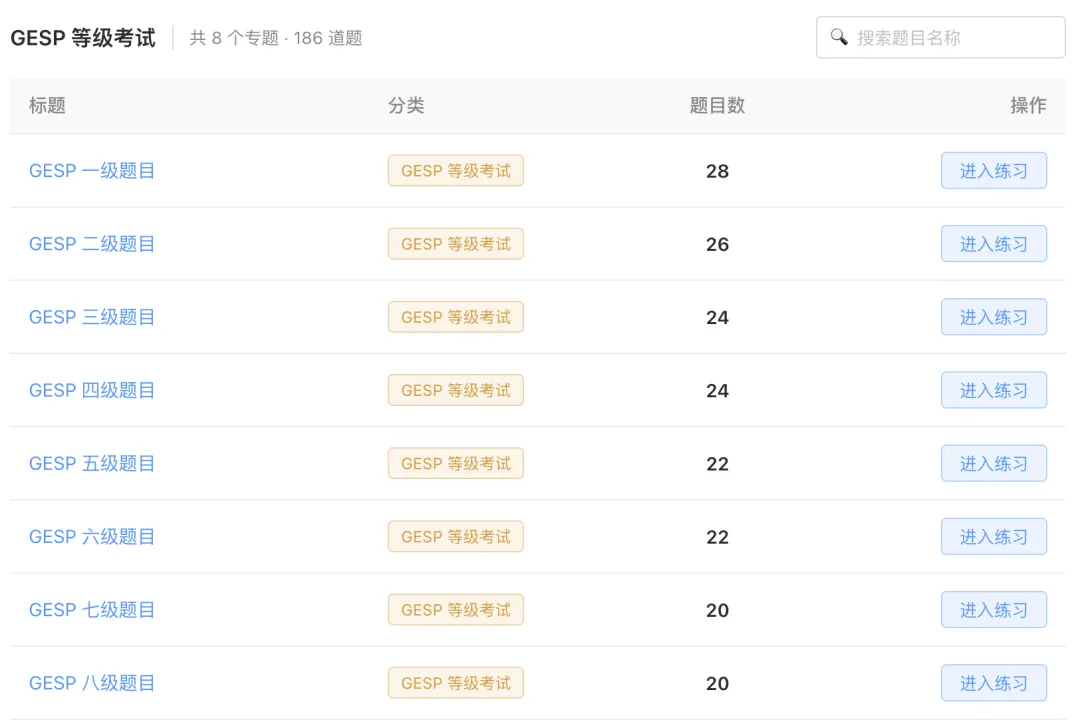Click 进入练习 for the 二级题目 row
Viewport: 1080px width, 724px height.
click(994, 244)
